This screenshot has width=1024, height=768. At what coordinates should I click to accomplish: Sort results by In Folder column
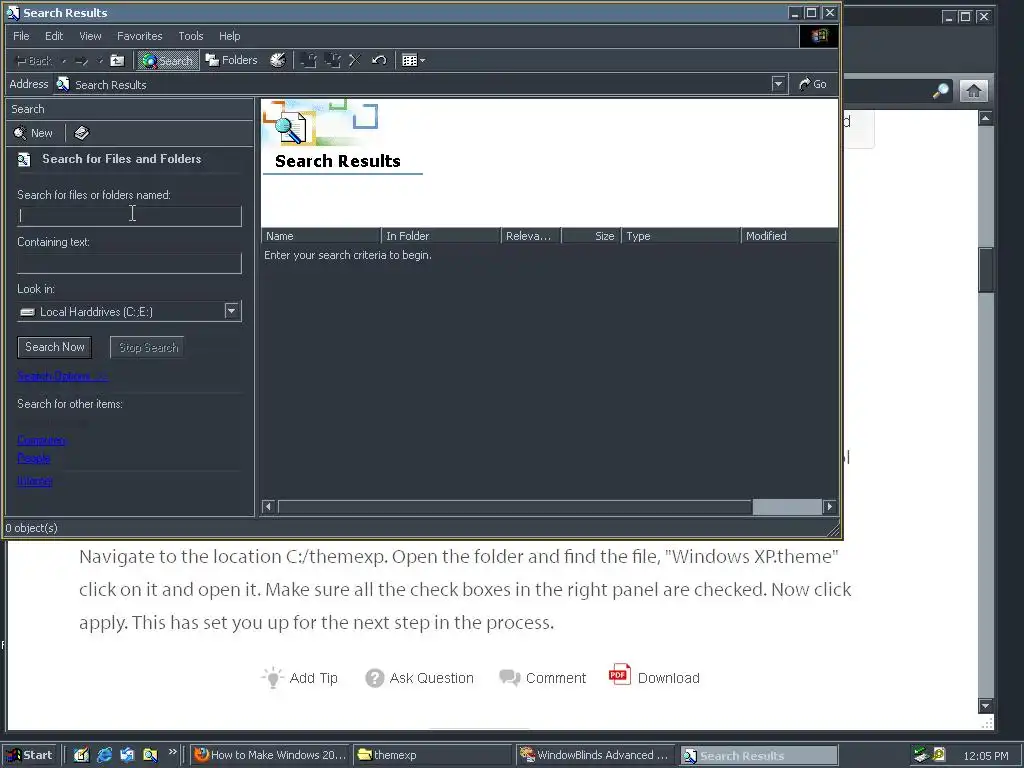(x=441, y=236)
